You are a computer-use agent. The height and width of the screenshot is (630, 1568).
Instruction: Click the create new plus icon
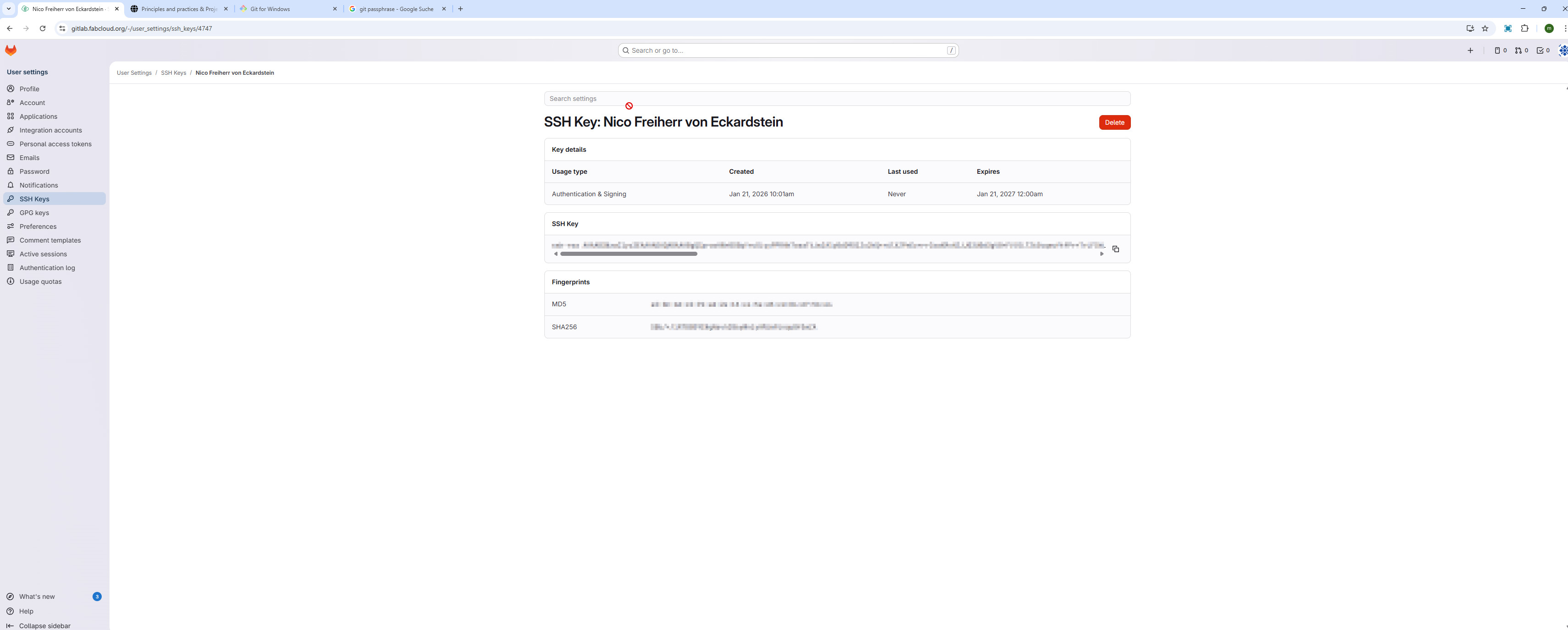click(1470, 50)
